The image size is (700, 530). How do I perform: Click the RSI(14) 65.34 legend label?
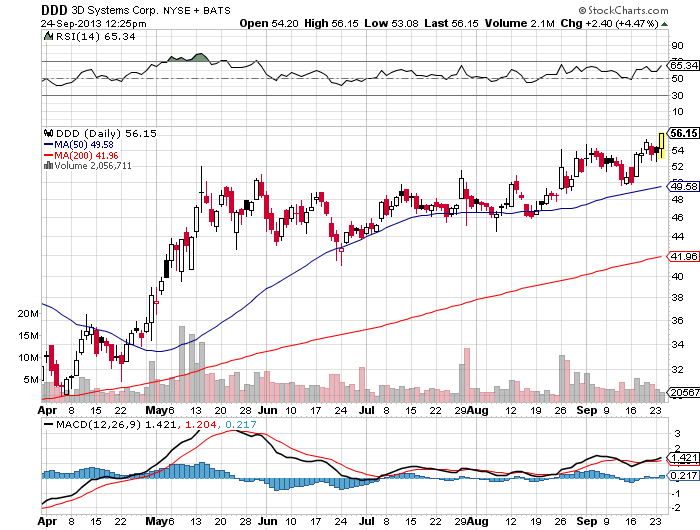pos(95,37)
